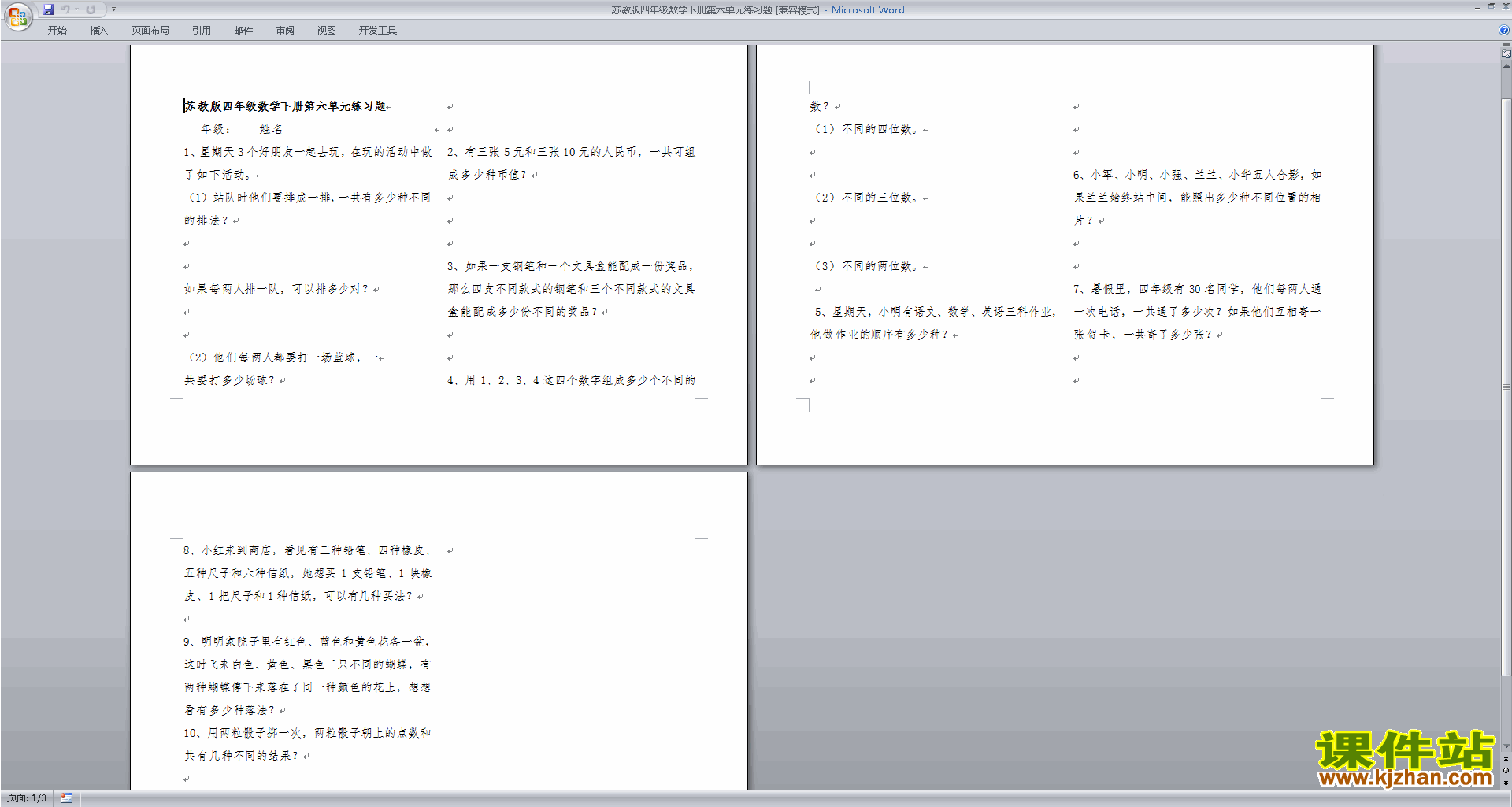Open the undo history dropdown arrow
The height and width of the screenshot is (807, 1512).
[x=76, y=9]
